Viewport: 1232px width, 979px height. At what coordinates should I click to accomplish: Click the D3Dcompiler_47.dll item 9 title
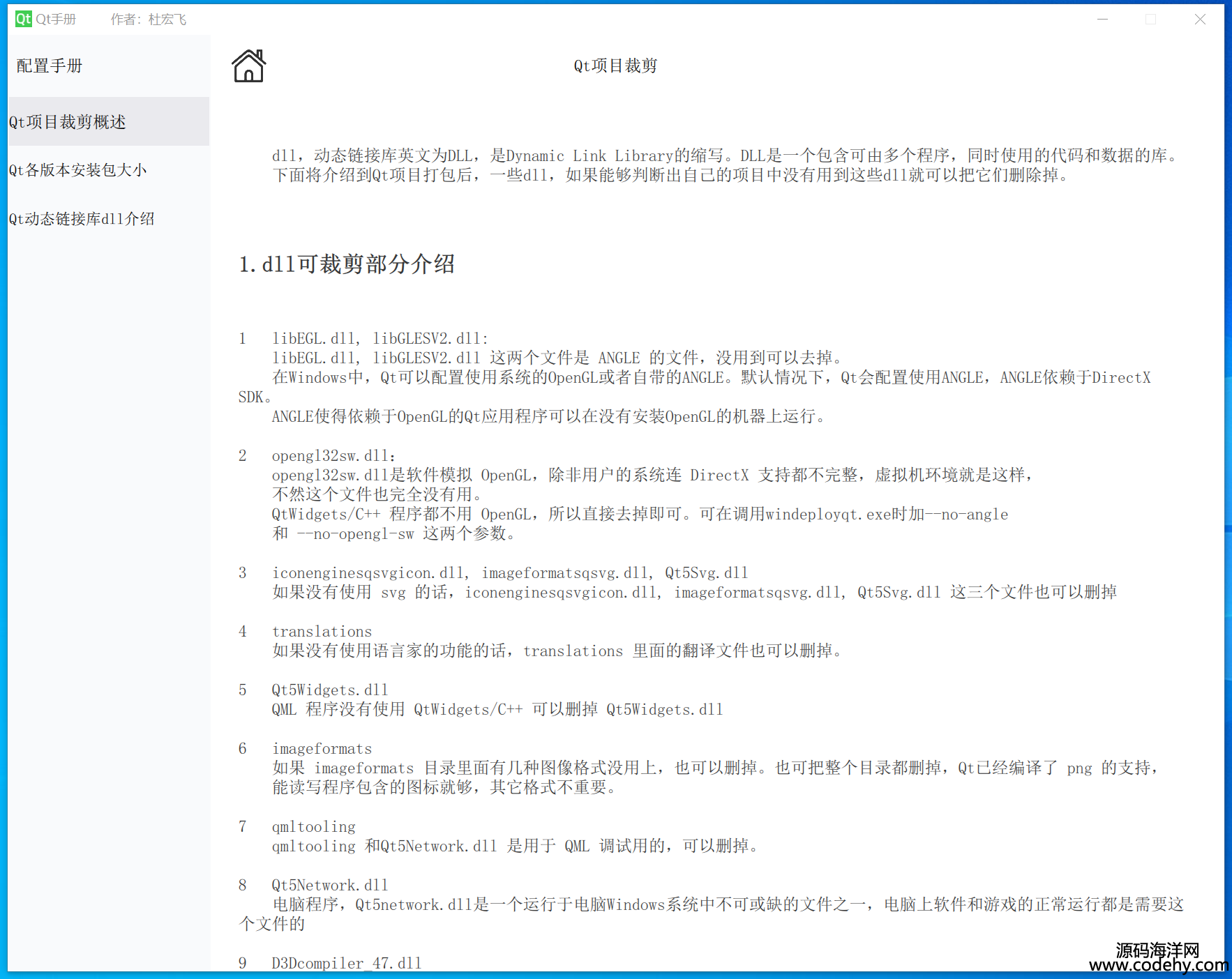click(x=347, y=963)
